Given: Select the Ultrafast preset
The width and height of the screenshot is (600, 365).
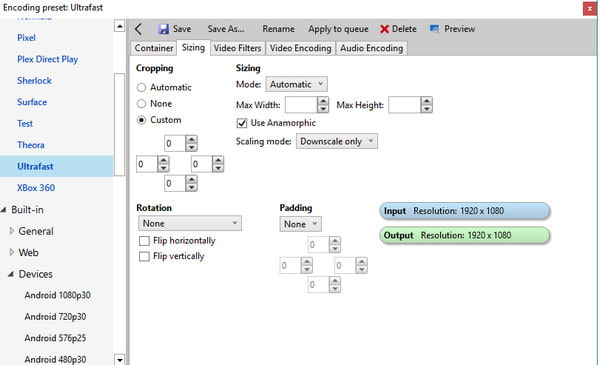Looking at the screenshot, I should 56,166.
